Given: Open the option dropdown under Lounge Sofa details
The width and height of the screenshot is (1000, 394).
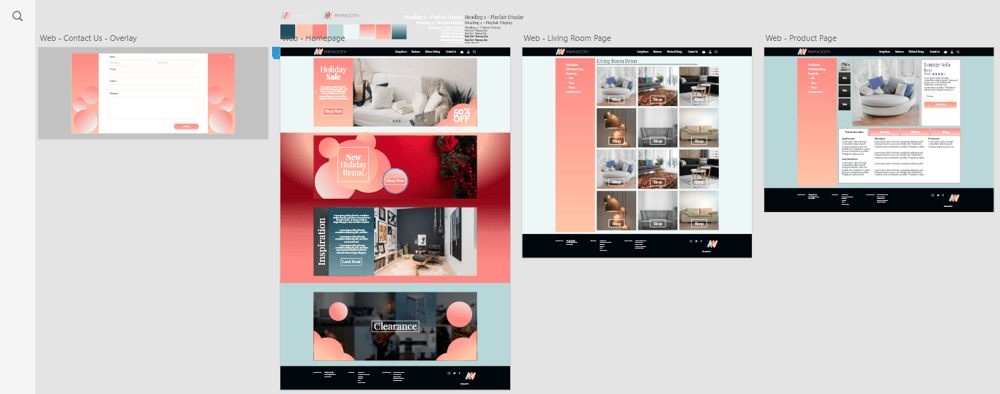Looking at the screenshot, I should pyautogui.click(x=940, y=96).
